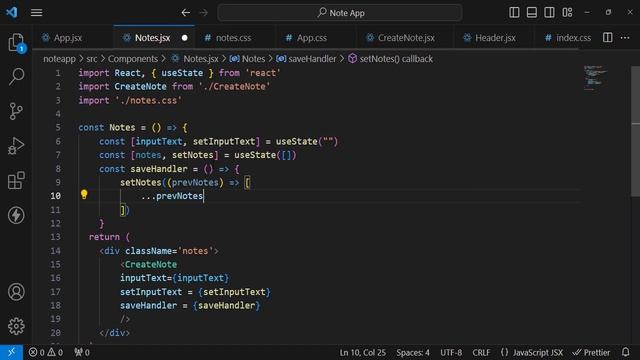The width and height of the screenshot is (640, 360).
Task: Open the remote window status icon
Action: [11, 352]
